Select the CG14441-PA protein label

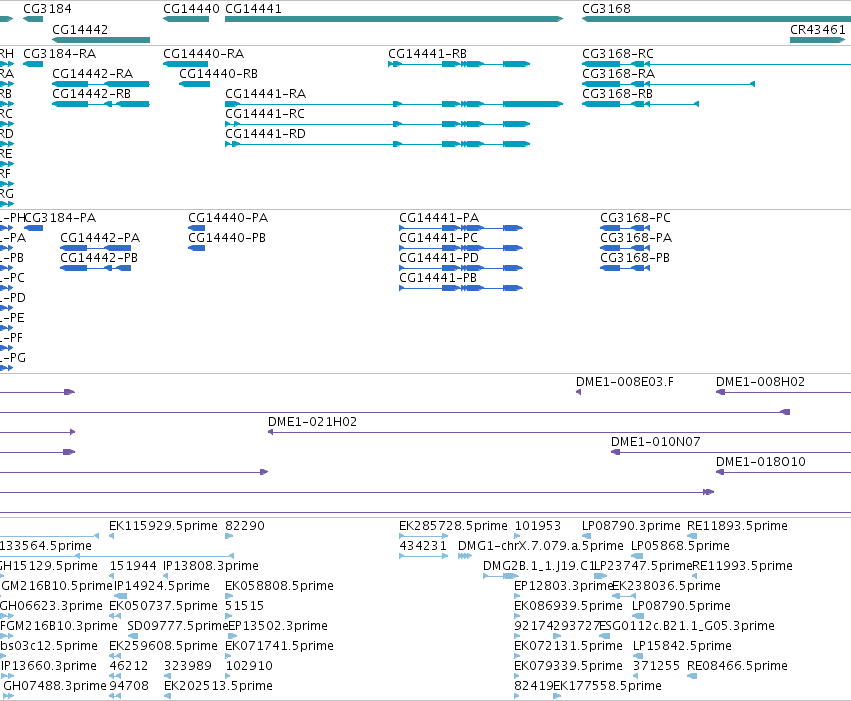click(439, 218)
